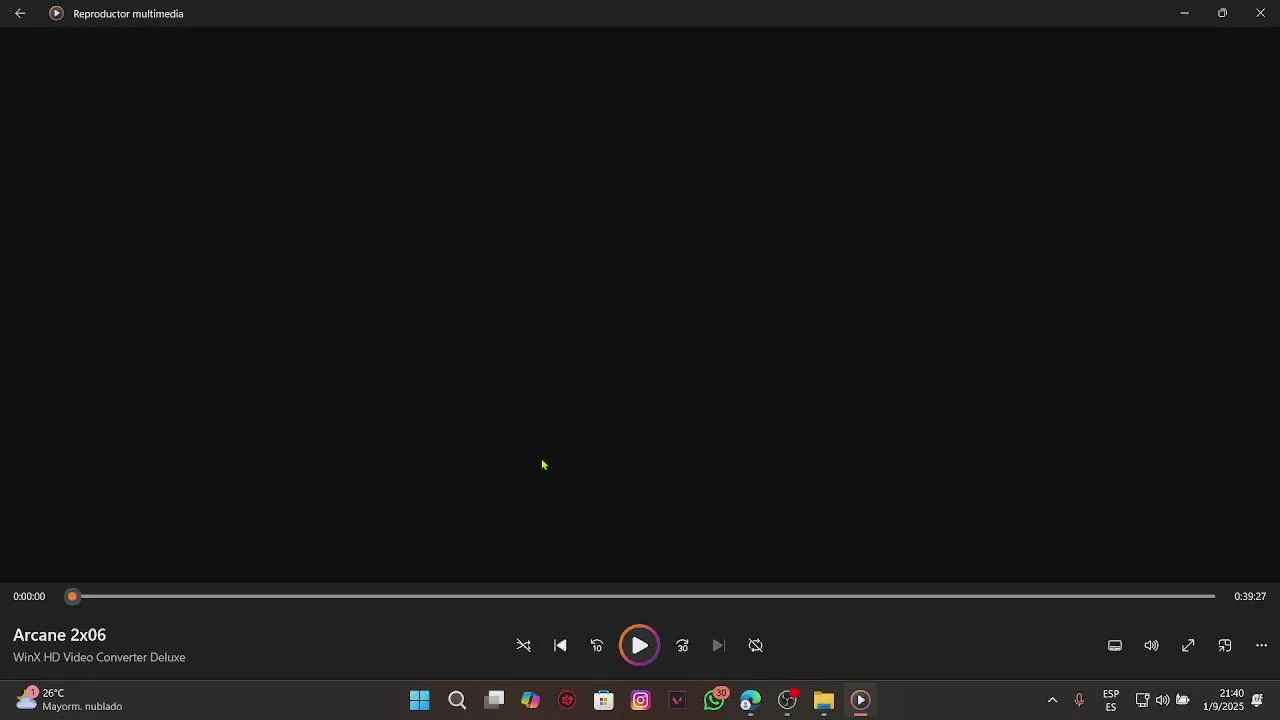Go back with the back arrow
This screenshot has width=1280, height=720.
(x=20, y=13)
